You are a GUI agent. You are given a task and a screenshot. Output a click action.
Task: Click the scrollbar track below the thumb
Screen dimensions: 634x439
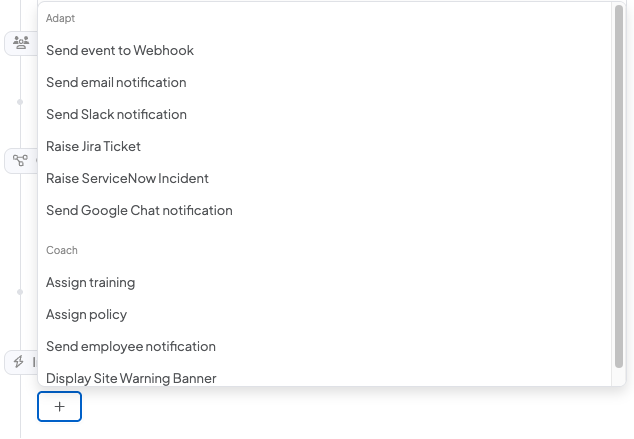click(x=619, y=377)
